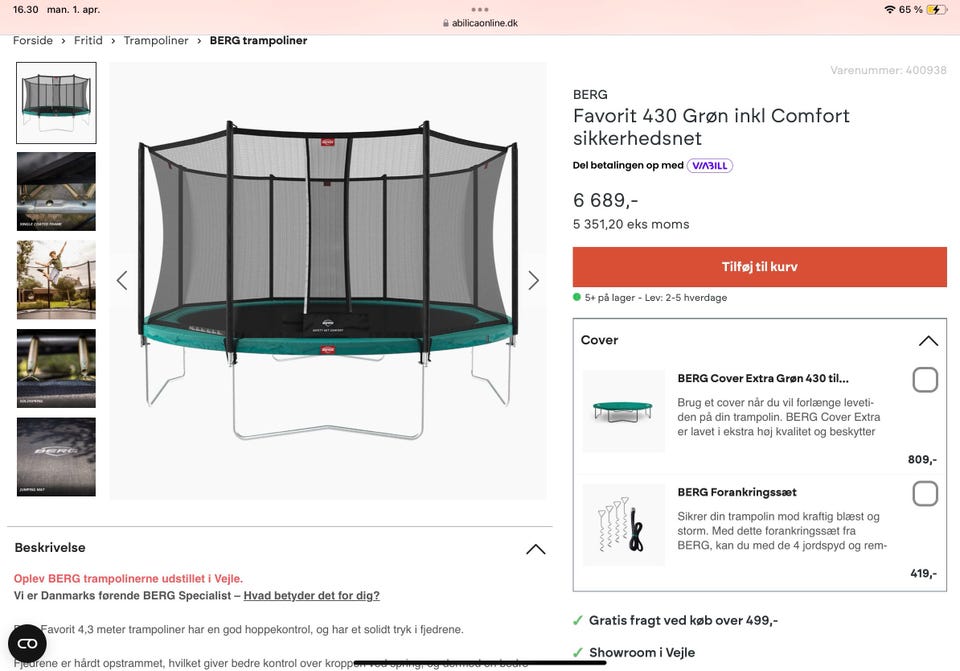
Task: Click the BERG Cover Extra product image
Action: coord(623,411)
